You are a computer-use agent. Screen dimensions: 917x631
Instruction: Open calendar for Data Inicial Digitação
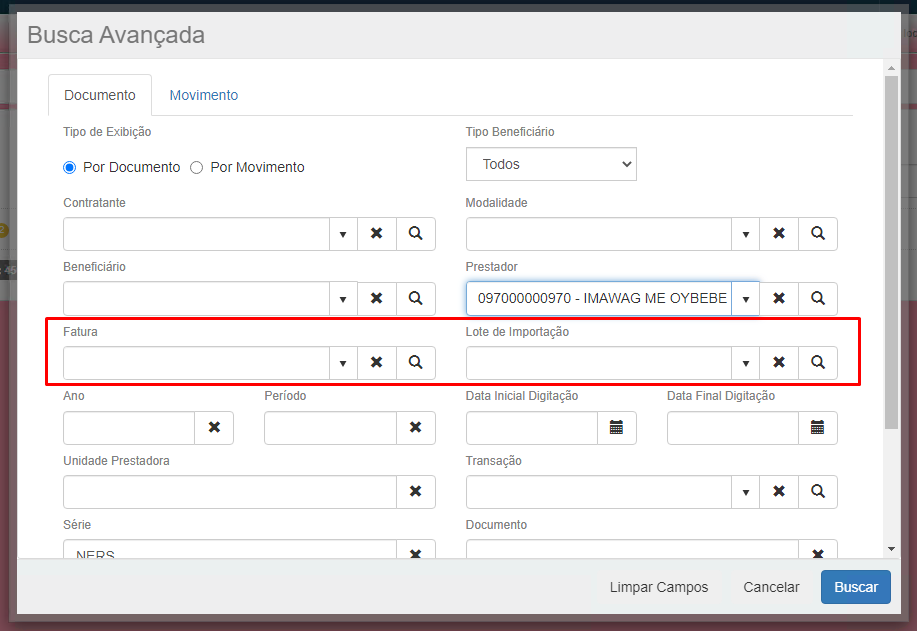click(616, 427)
